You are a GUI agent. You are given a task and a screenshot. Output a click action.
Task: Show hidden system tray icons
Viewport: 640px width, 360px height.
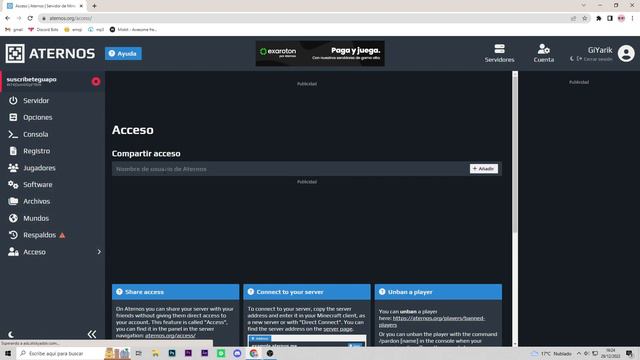pos(579,353)
